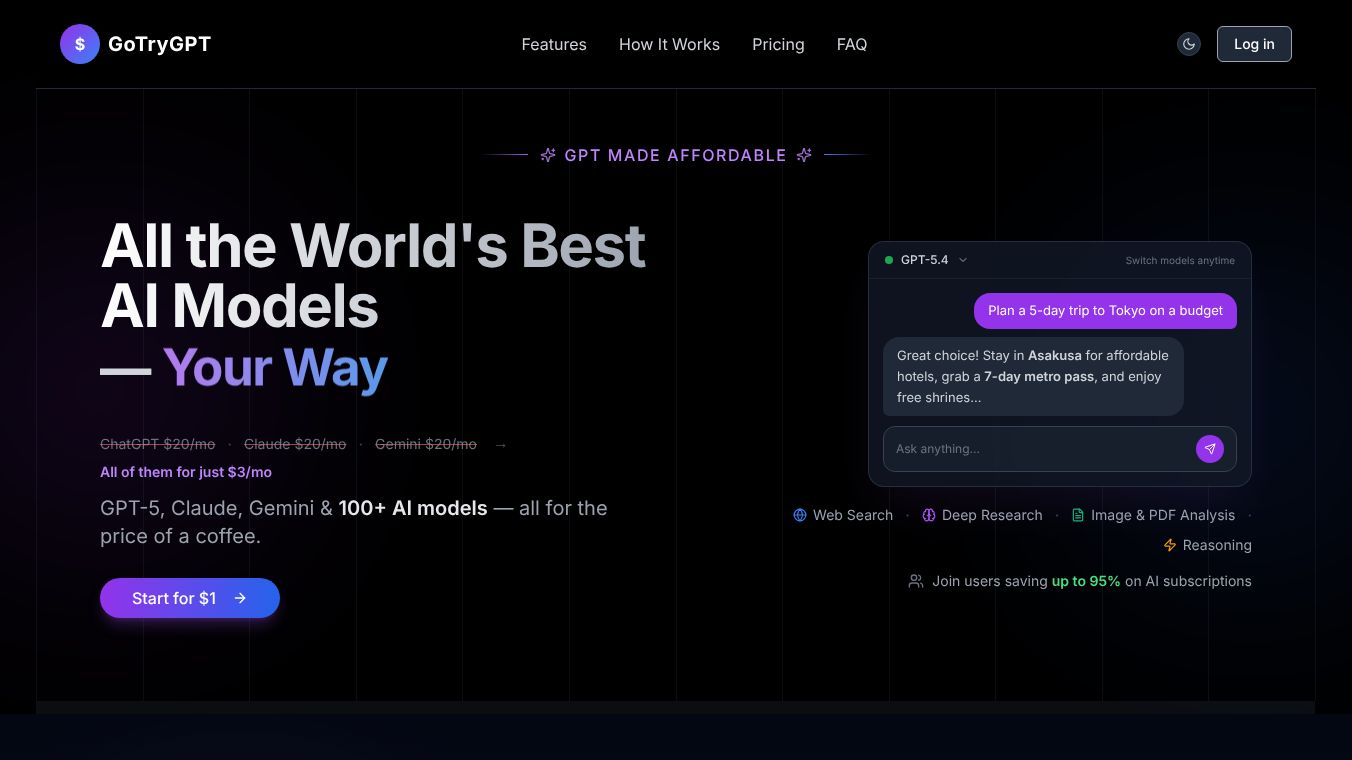The image size is (1352, 760).
Task: Click the struck-through "Gemini $20/mo" text
Action: tap(426, 444)
